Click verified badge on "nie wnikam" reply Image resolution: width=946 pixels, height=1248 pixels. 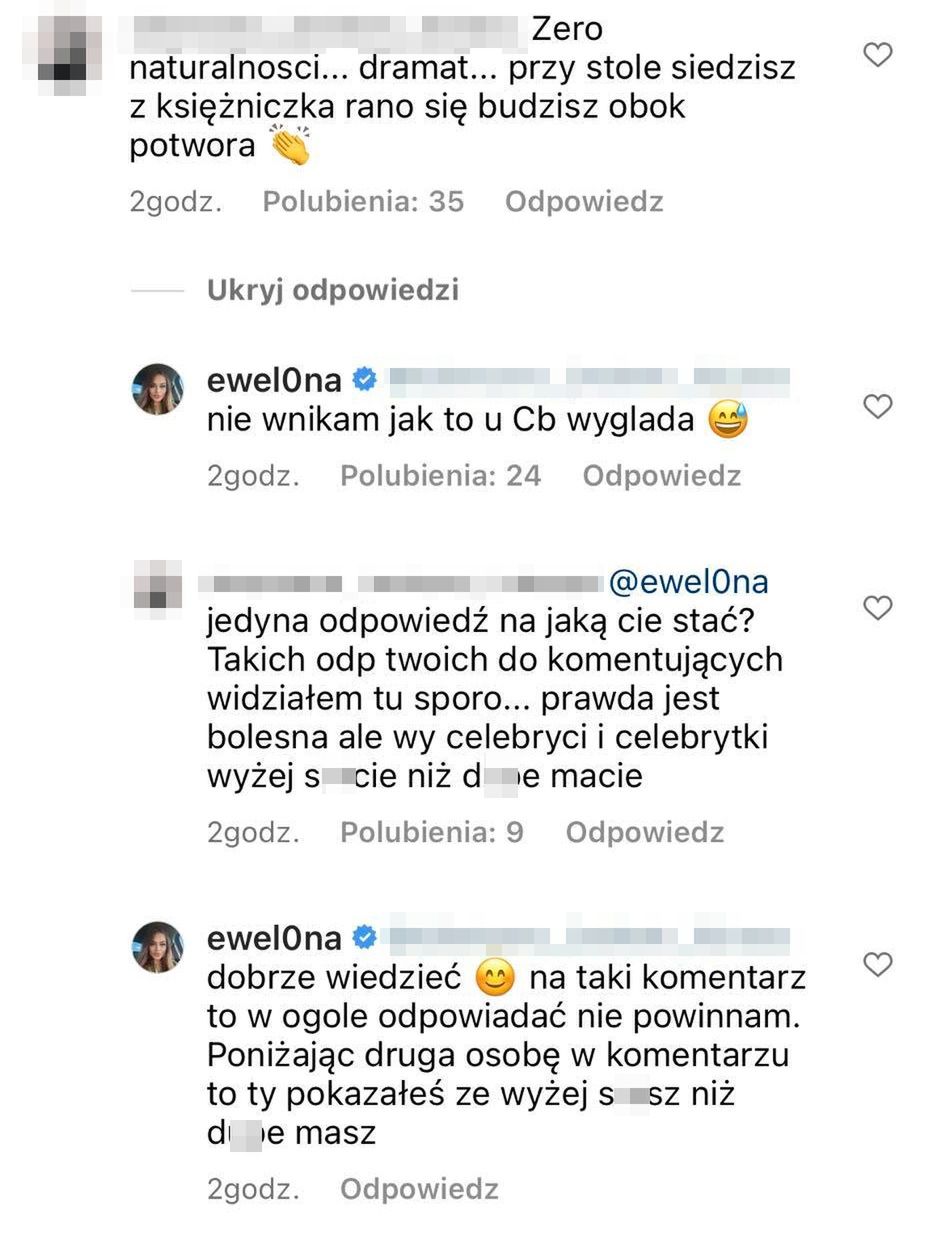coord(364,380)
